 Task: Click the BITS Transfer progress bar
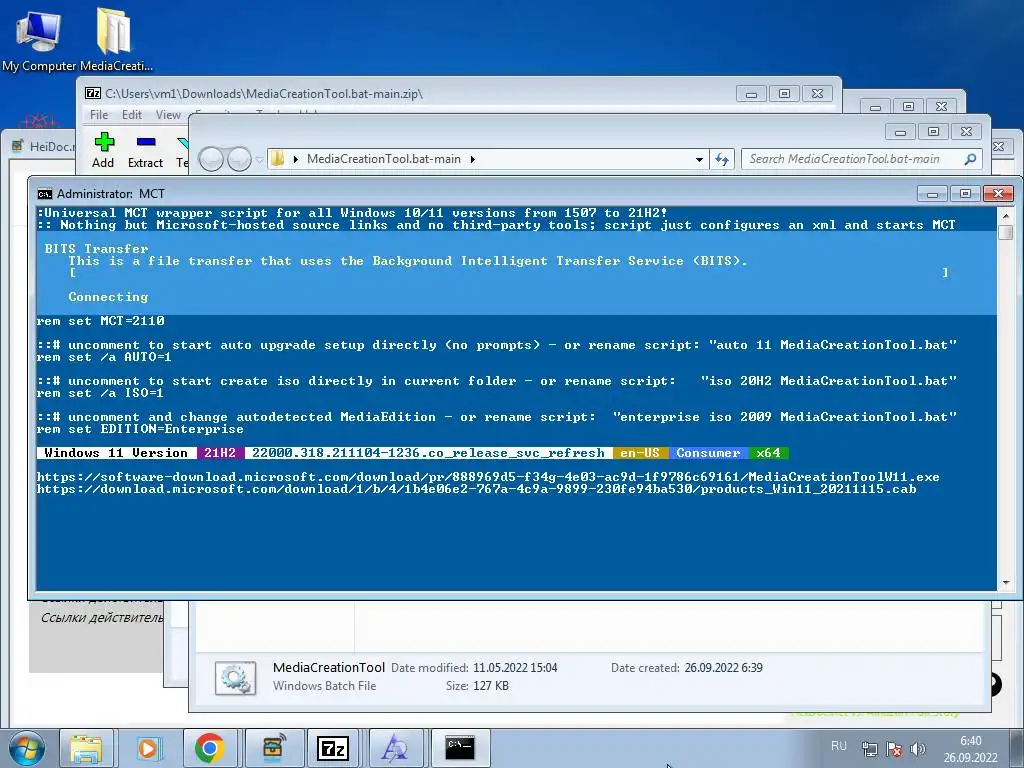pyautogui.click(x=509, y=273)
